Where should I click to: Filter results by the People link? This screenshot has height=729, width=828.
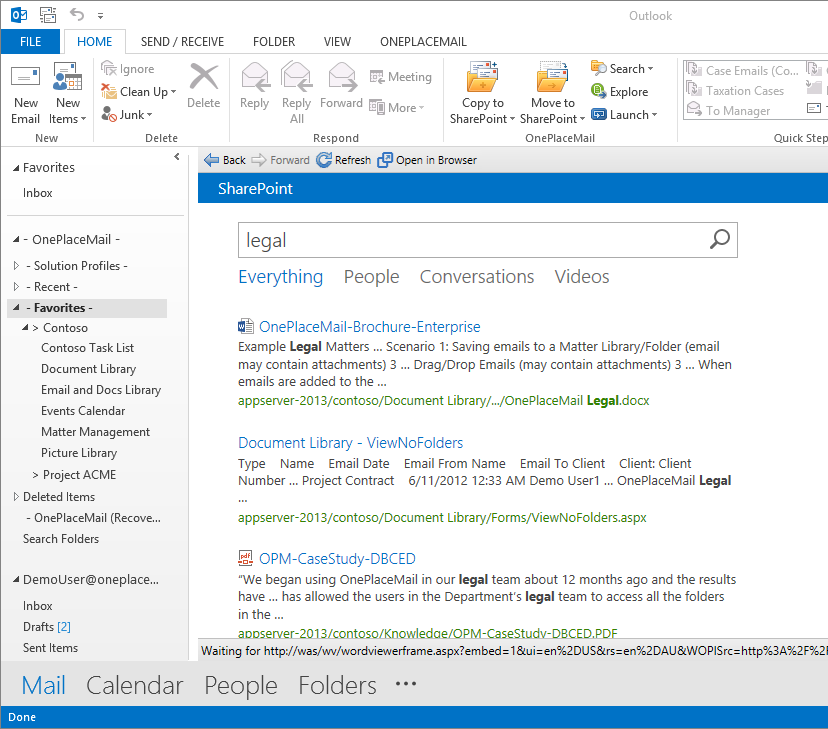pyautogui.click(x=371, y=277)
